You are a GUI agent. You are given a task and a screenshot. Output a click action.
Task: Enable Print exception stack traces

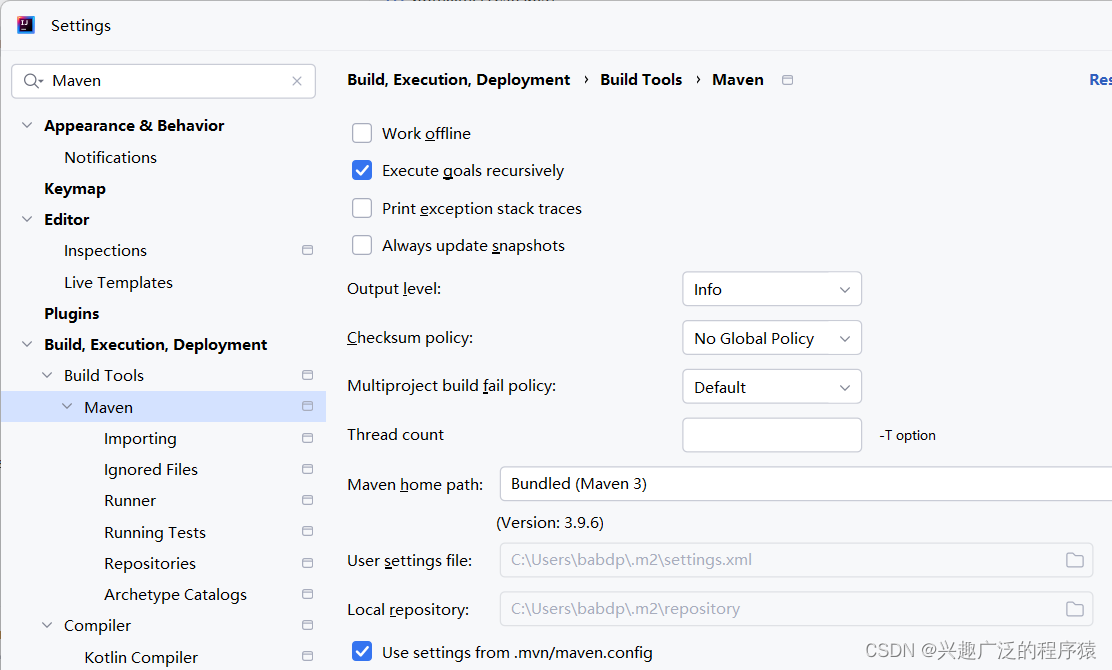tap(362, 208)
